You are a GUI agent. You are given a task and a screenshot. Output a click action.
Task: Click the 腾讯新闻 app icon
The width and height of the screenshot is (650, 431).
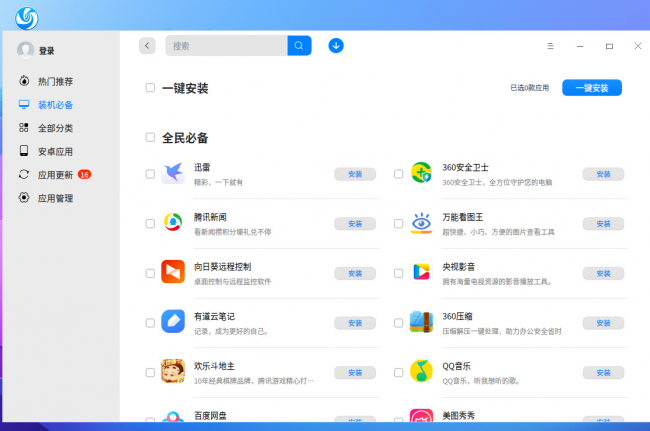pos(173,223)
